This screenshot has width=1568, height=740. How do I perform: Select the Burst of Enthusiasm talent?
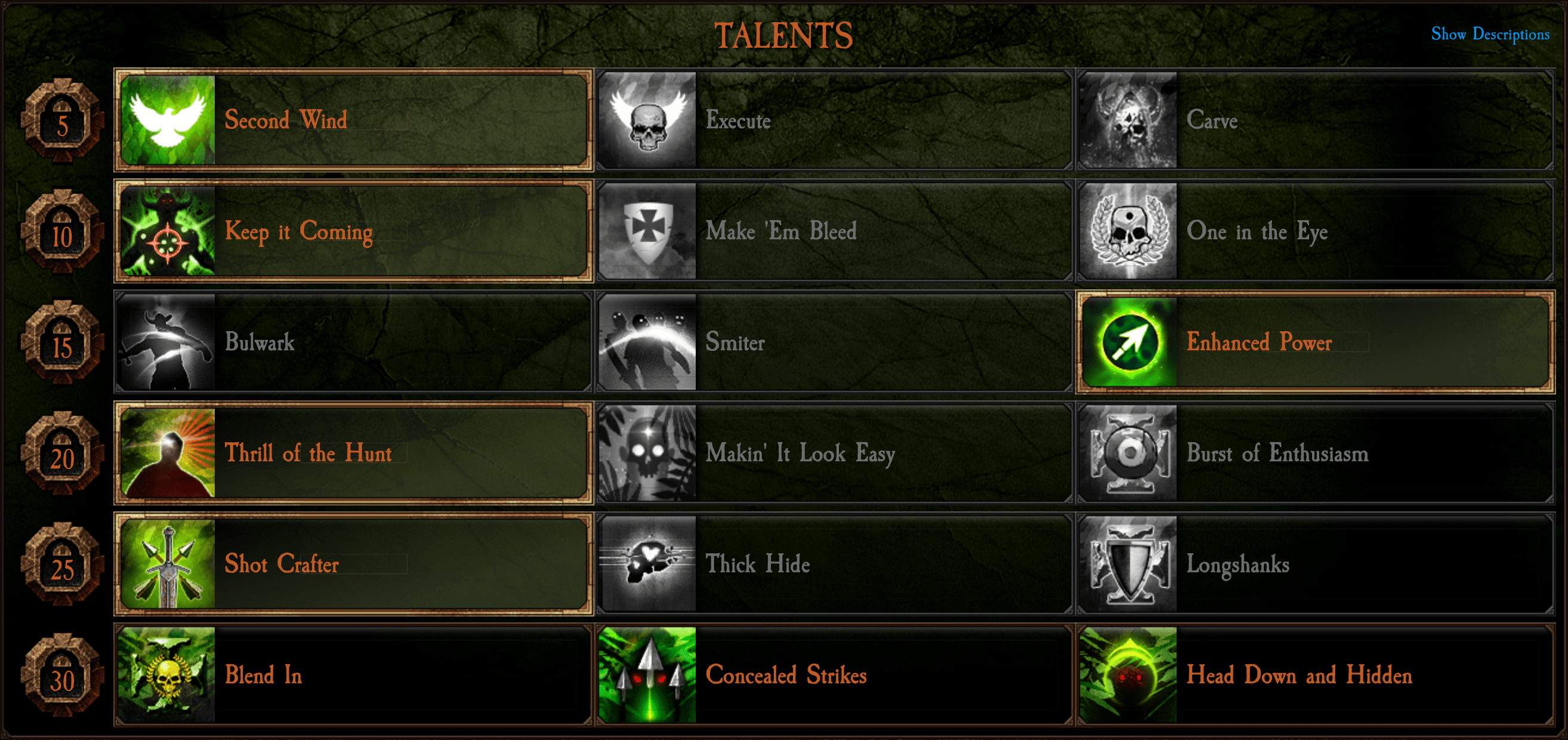(1316, 452)
